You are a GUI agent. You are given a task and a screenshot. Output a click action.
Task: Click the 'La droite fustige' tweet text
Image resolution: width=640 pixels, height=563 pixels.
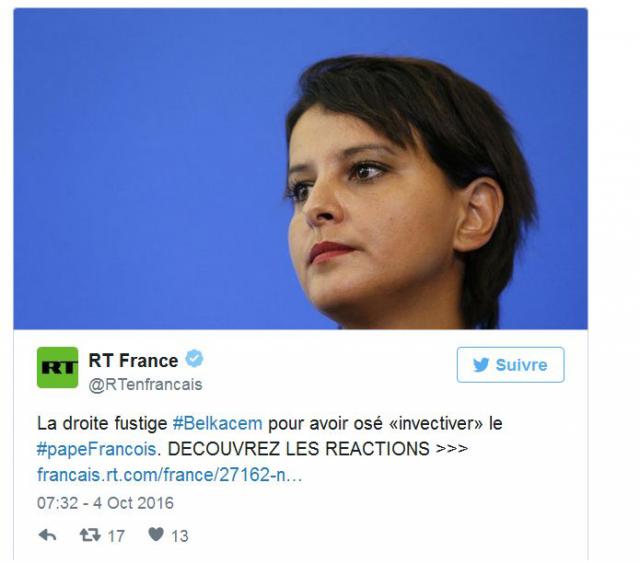(102, 424)
